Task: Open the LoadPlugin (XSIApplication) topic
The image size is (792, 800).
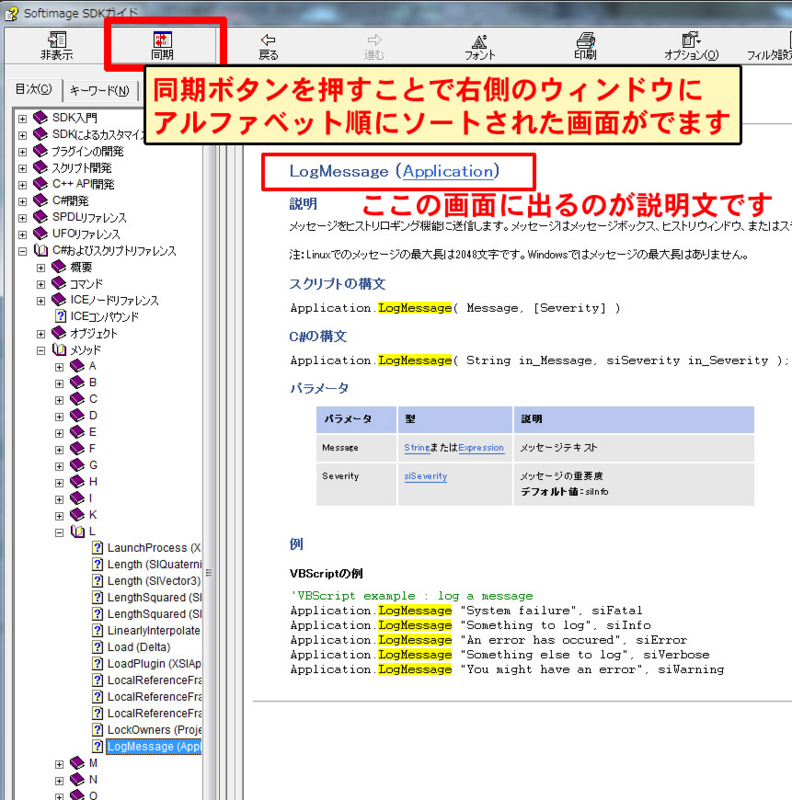Action: (x=154, y=664)
